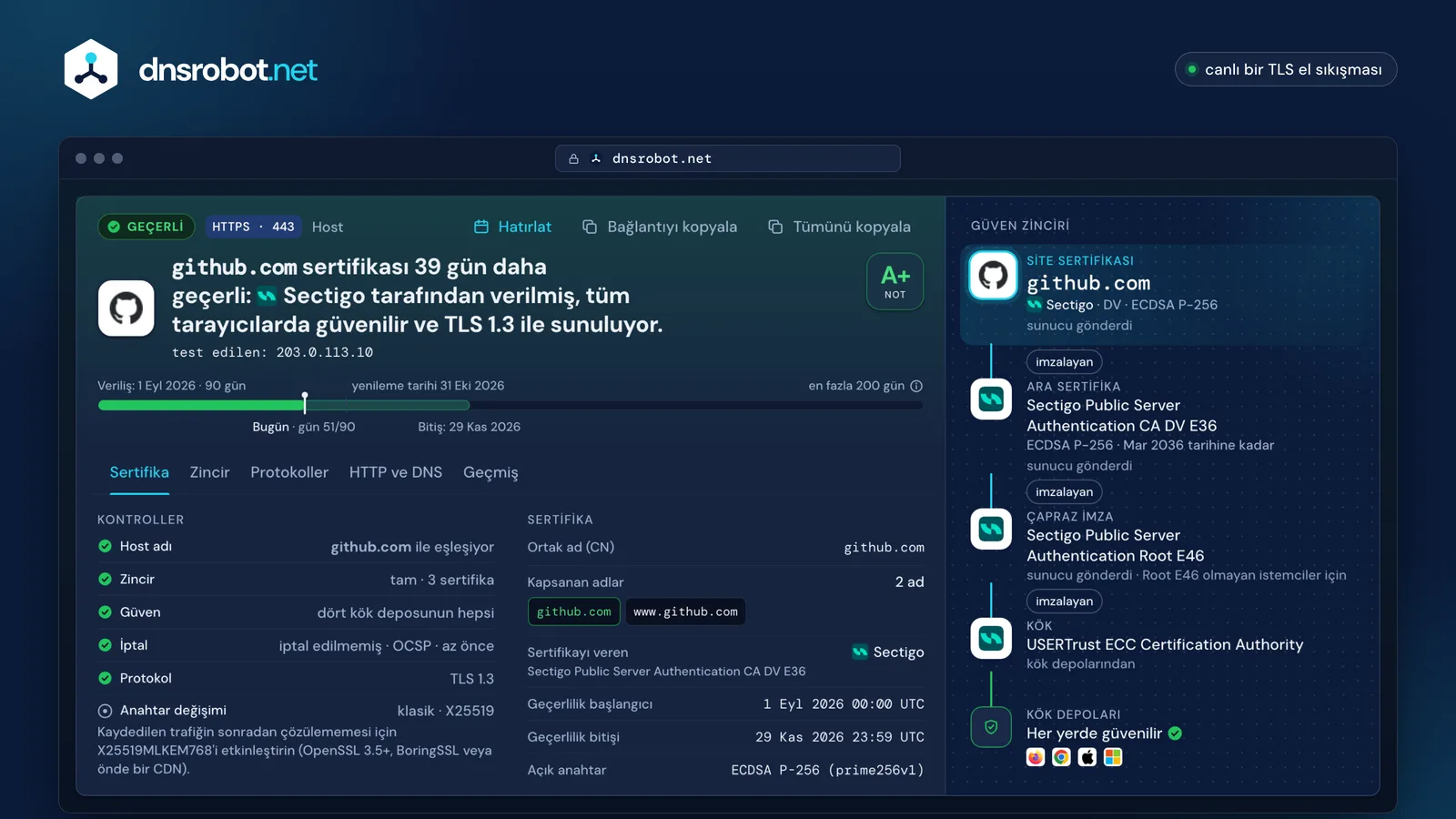Click the Hatırlat reminder button
The image size is (1456, 819).
tap(513, 227)
